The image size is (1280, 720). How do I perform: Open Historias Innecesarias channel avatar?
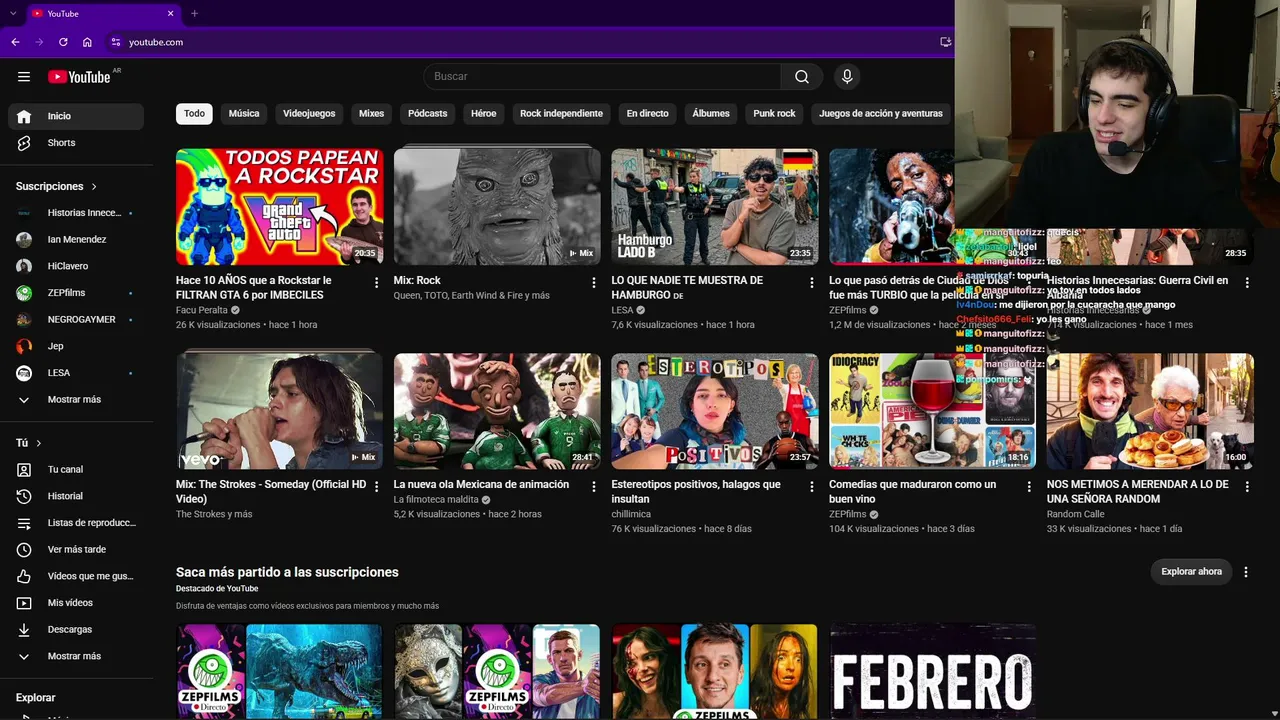pos(25,213)
